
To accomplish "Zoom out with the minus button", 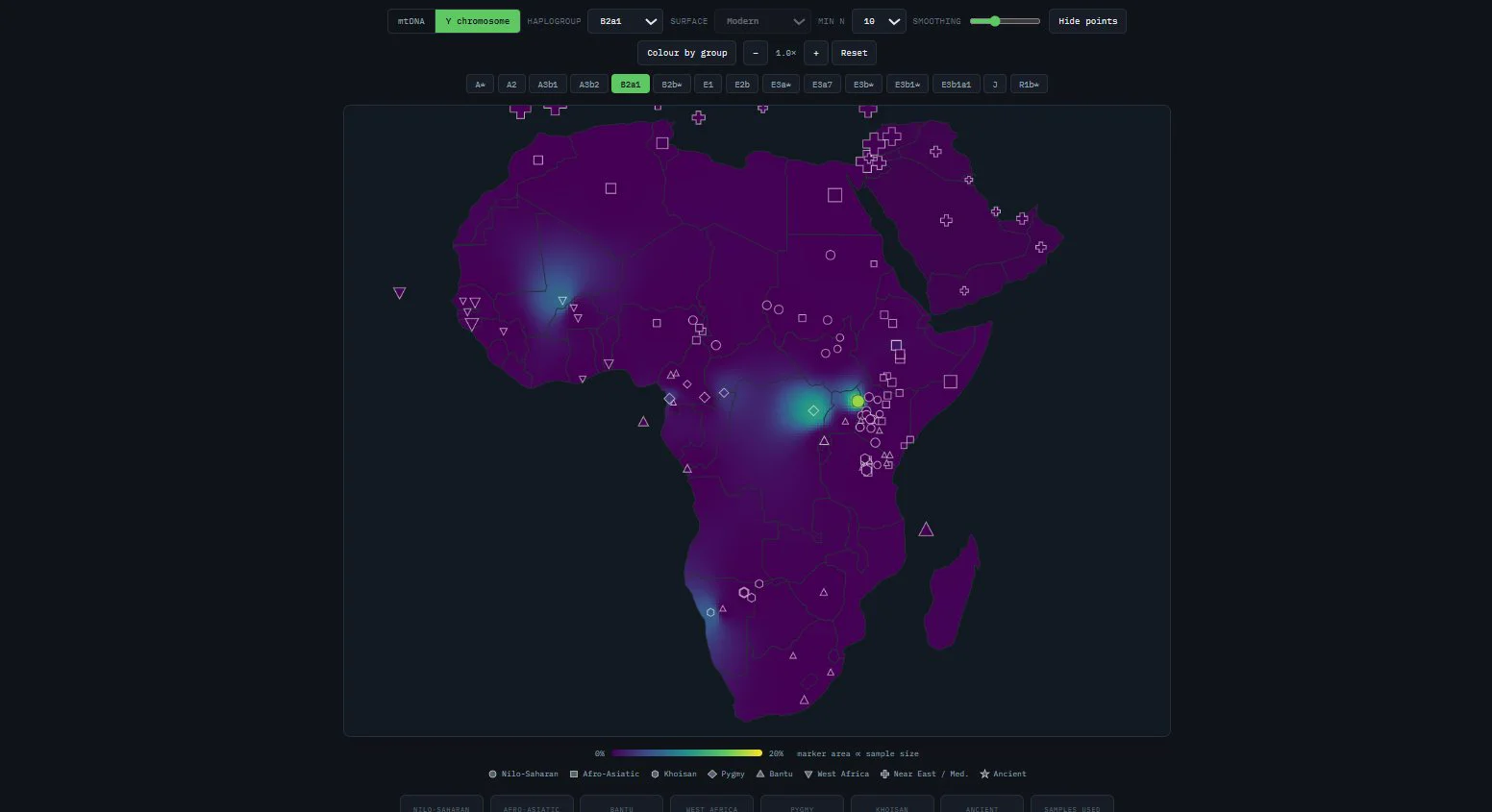I will click(756, 53).
